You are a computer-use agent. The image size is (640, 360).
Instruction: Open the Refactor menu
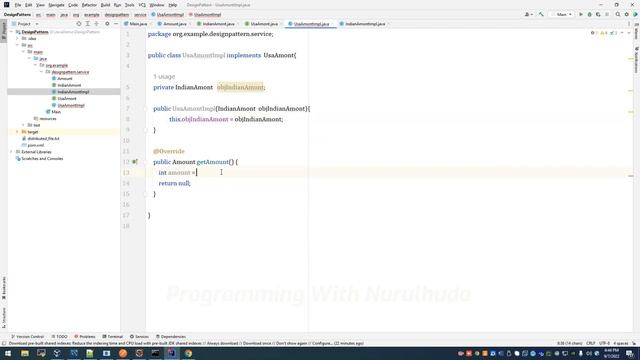tap(89, 5)
